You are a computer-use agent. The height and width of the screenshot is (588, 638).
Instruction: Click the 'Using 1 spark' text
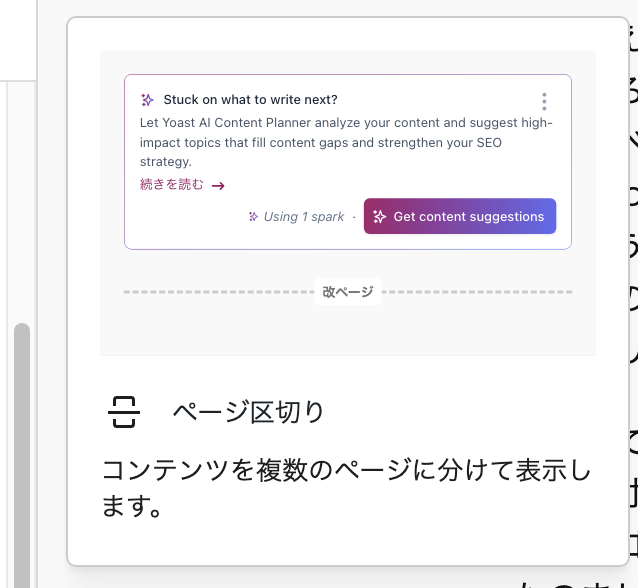click(304, 216)
